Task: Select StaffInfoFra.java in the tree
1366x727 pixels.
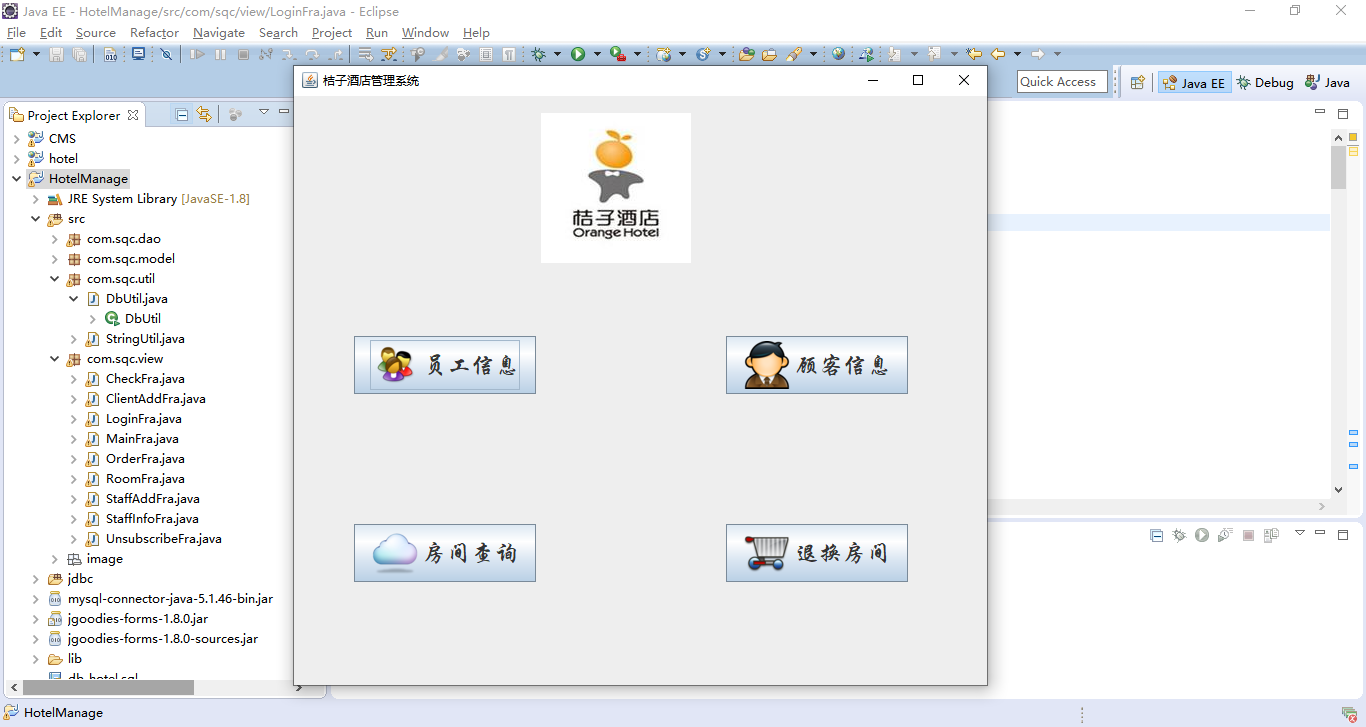Action: click(x=152, y=519)
